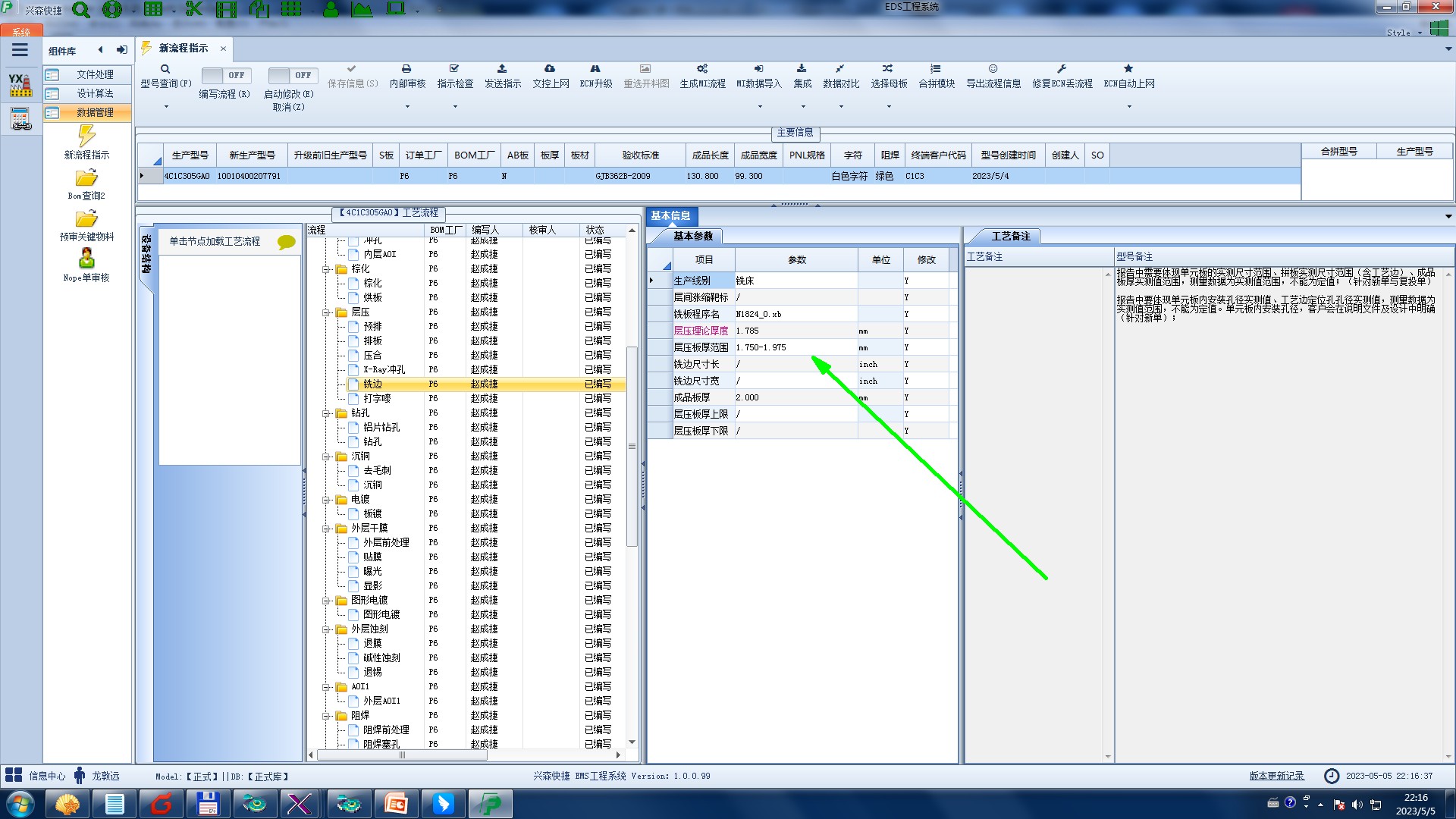Screen dimensions: 1456x819
Task: Open the 版本更新记录 link
Action: tap(1276, 776)
